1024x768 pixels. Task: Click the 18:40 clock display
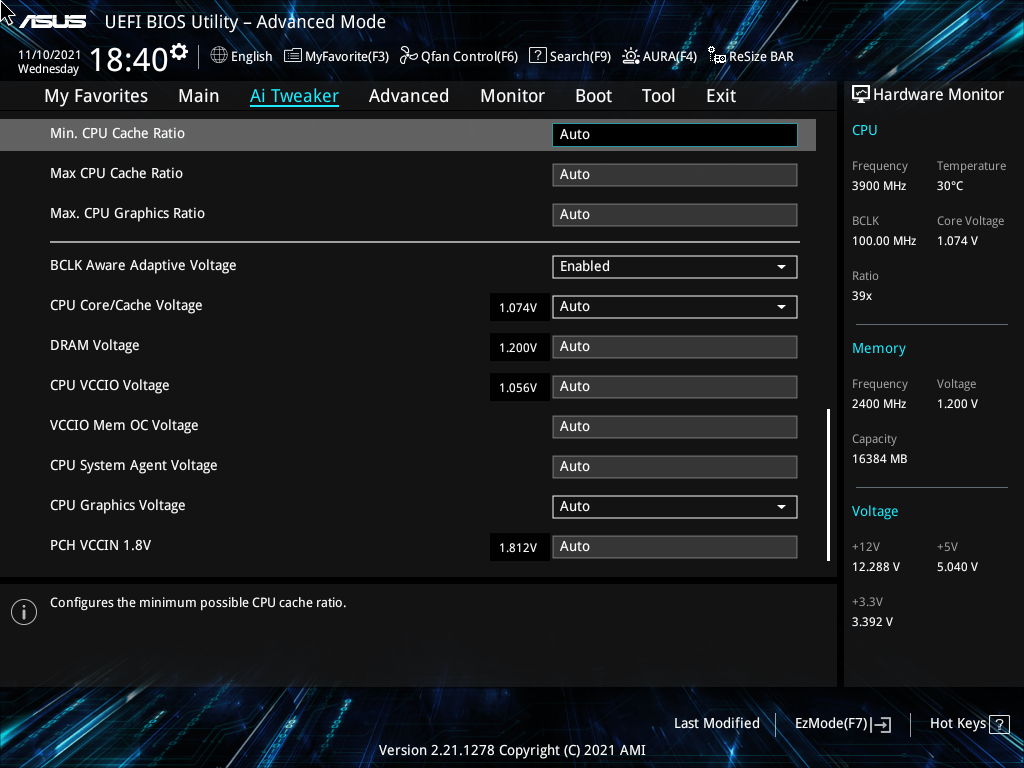(x=129, y=59)
